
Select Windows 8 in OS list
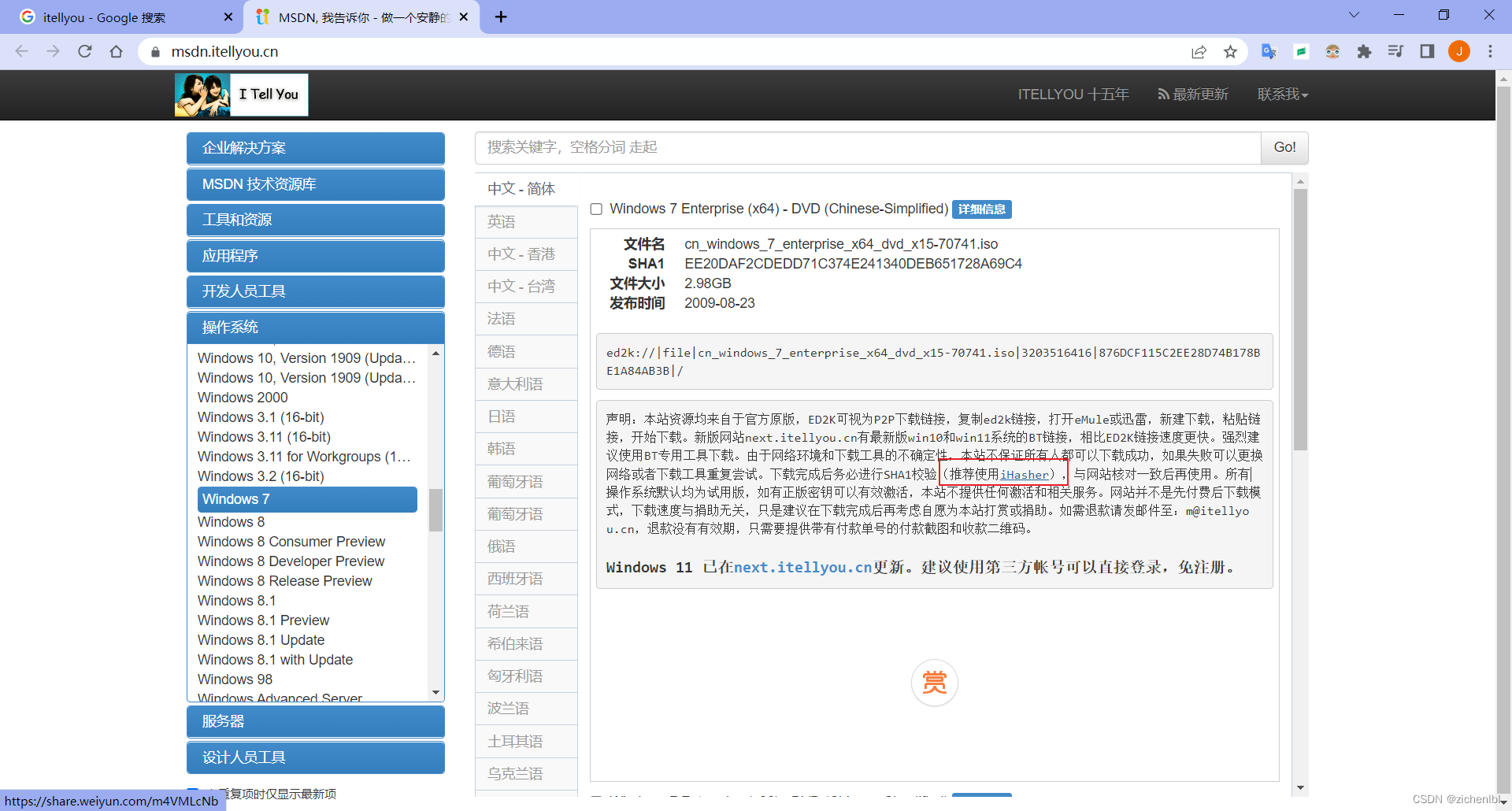pos(232,522)
